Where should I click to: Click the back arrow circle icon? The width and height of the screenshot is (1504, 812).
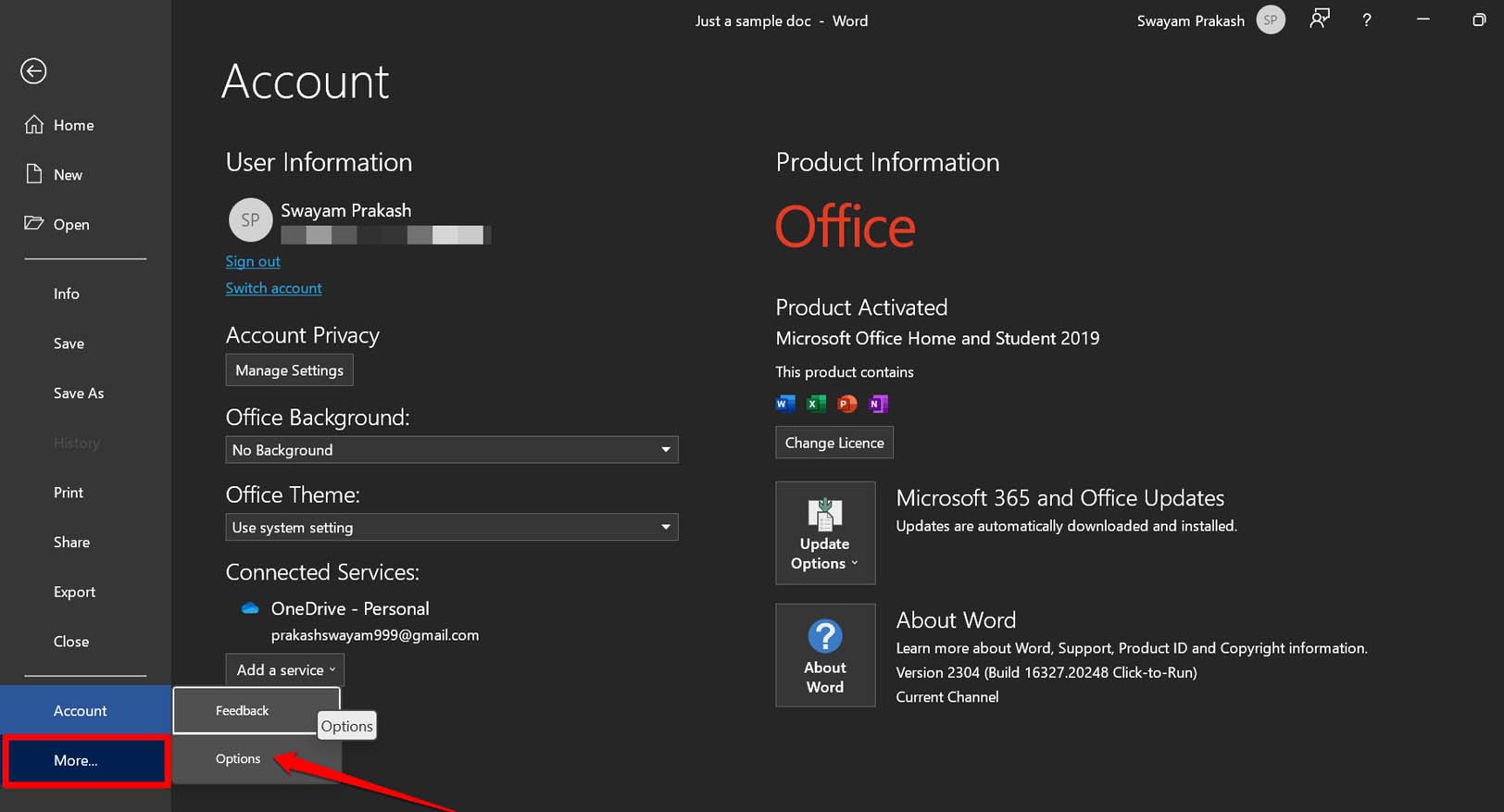tap(33, 71)
